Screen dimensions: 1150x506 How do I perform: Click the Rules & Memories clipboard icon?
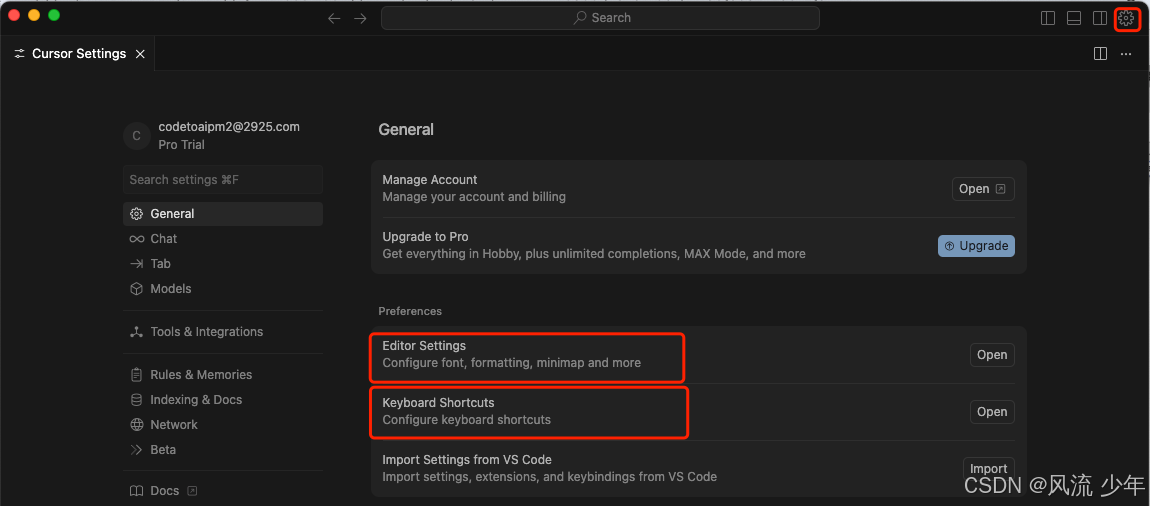click(x=136, y=375)
